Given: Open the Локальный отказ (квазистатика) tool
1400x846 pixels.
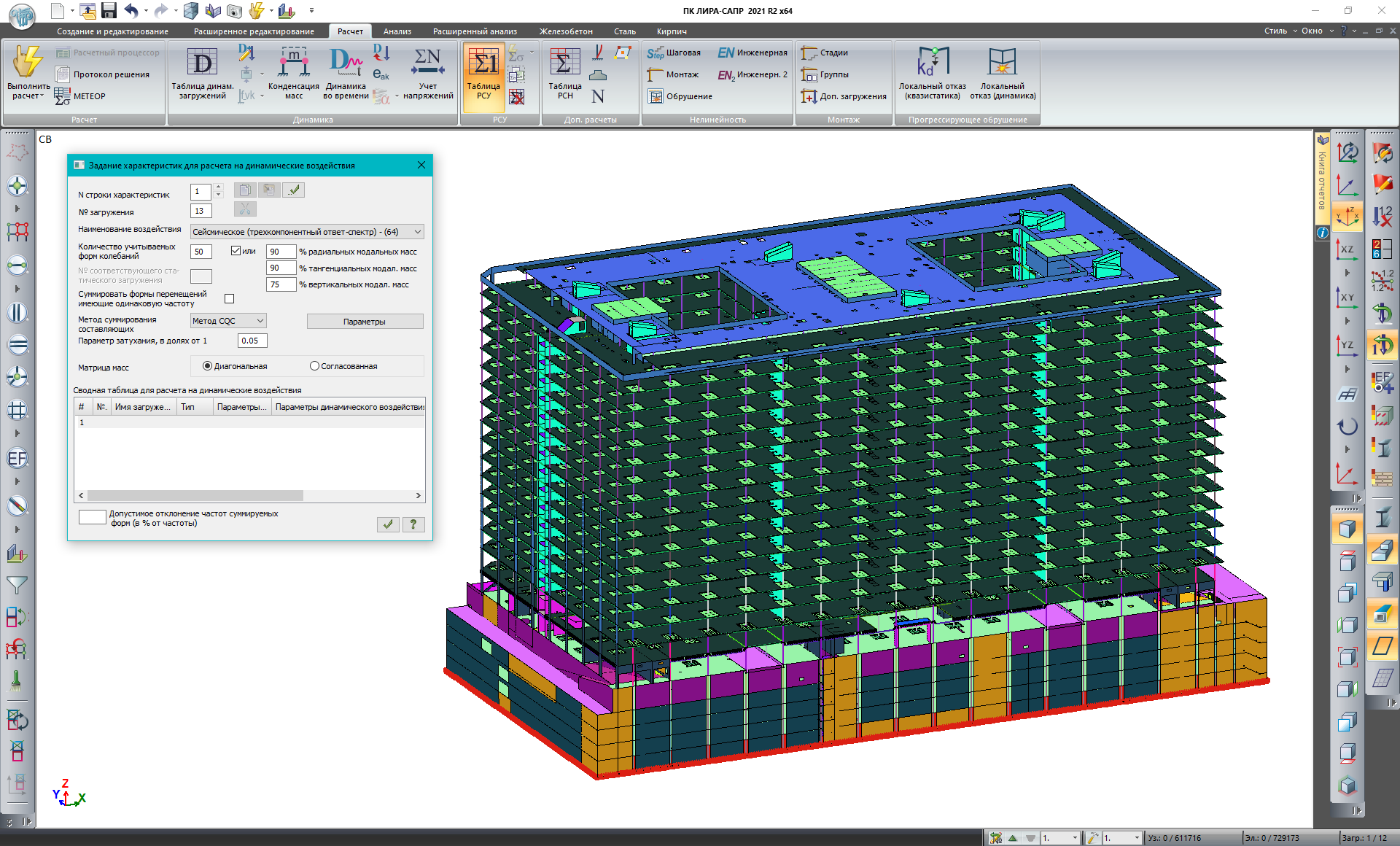Looking at the screenshot, I should tap(932, 64).
